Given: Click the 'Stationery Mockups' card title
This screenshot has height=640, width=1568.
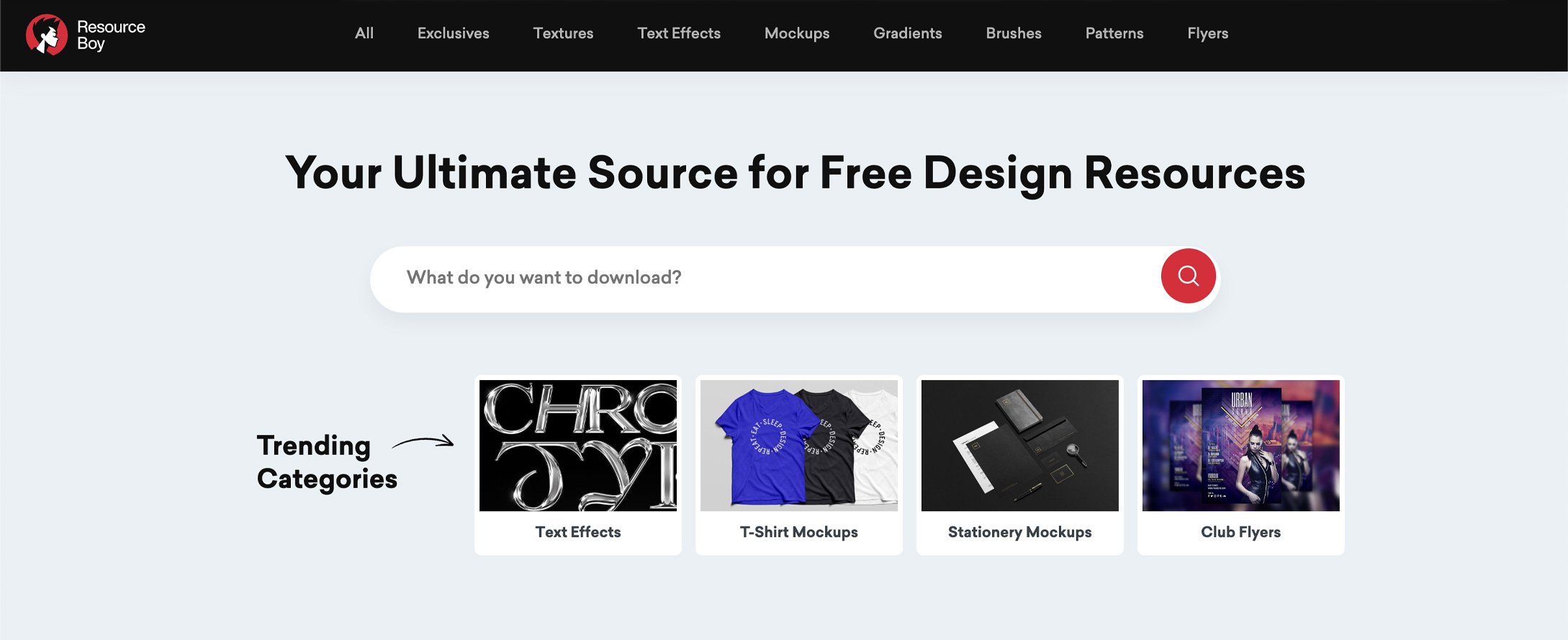Looking at the screenshot, I should pos(1019,532).
